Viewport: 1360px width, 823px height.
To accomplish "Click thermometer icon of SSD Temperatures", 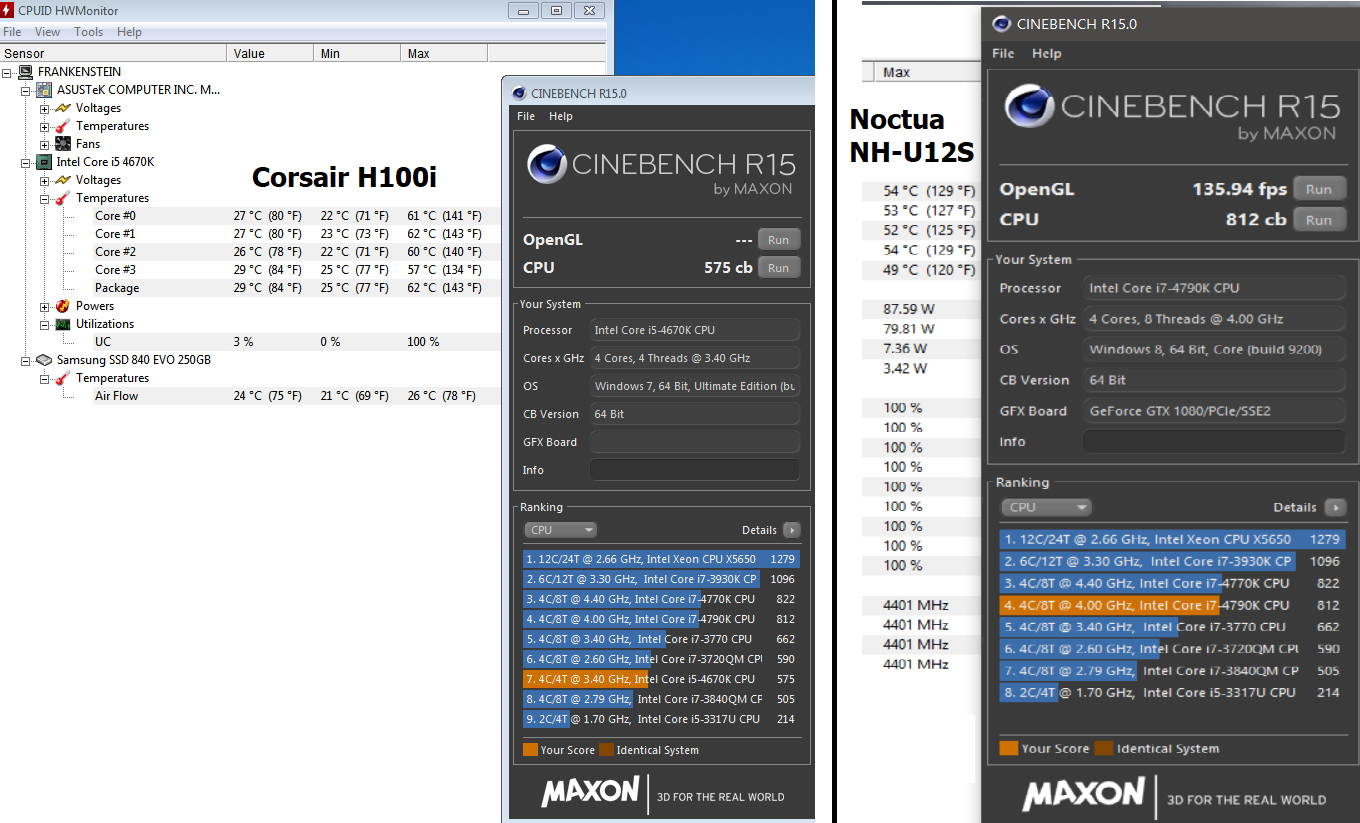I will coord(62,378).
